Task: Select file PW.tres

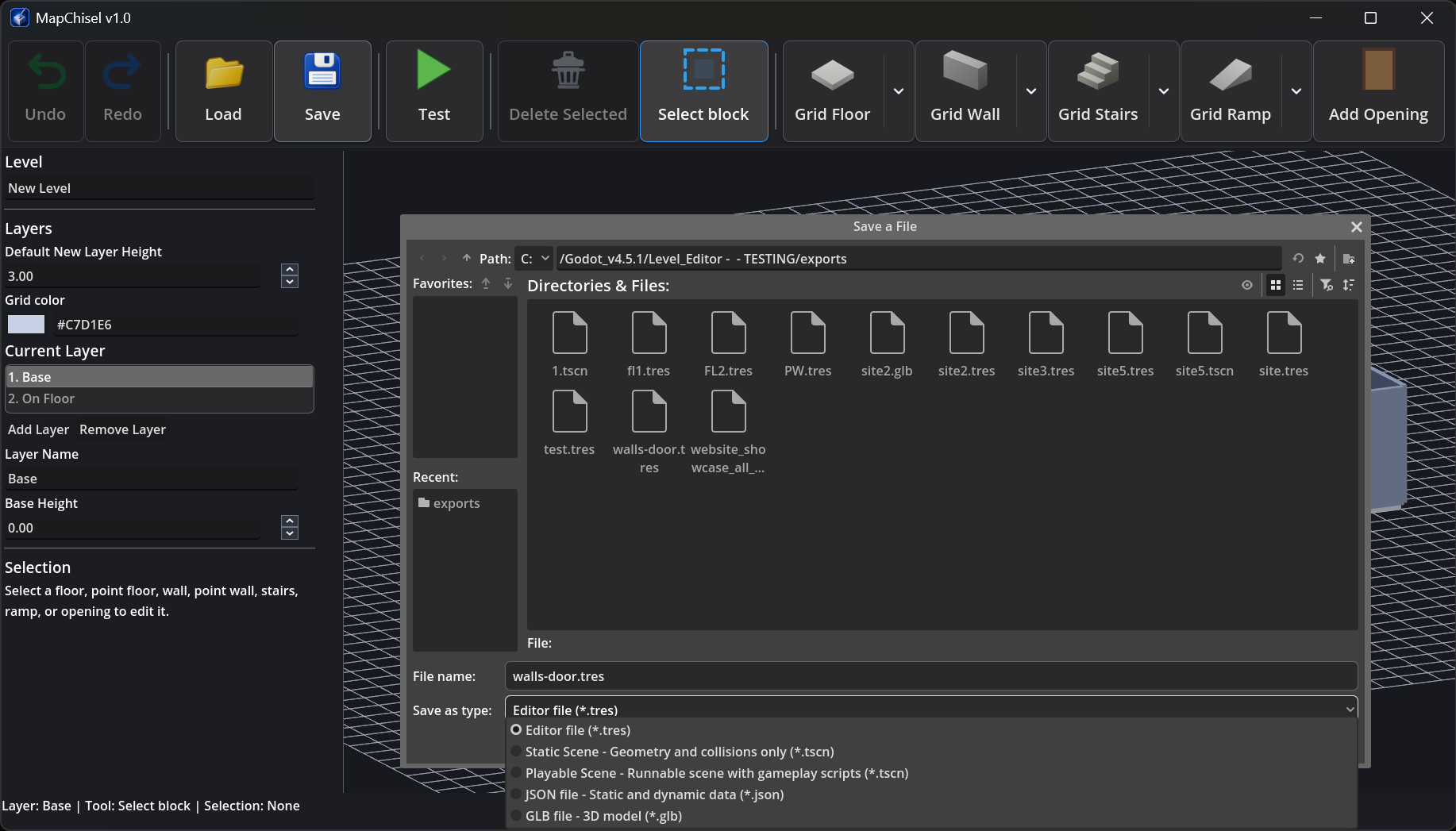Action: [807, 344]
